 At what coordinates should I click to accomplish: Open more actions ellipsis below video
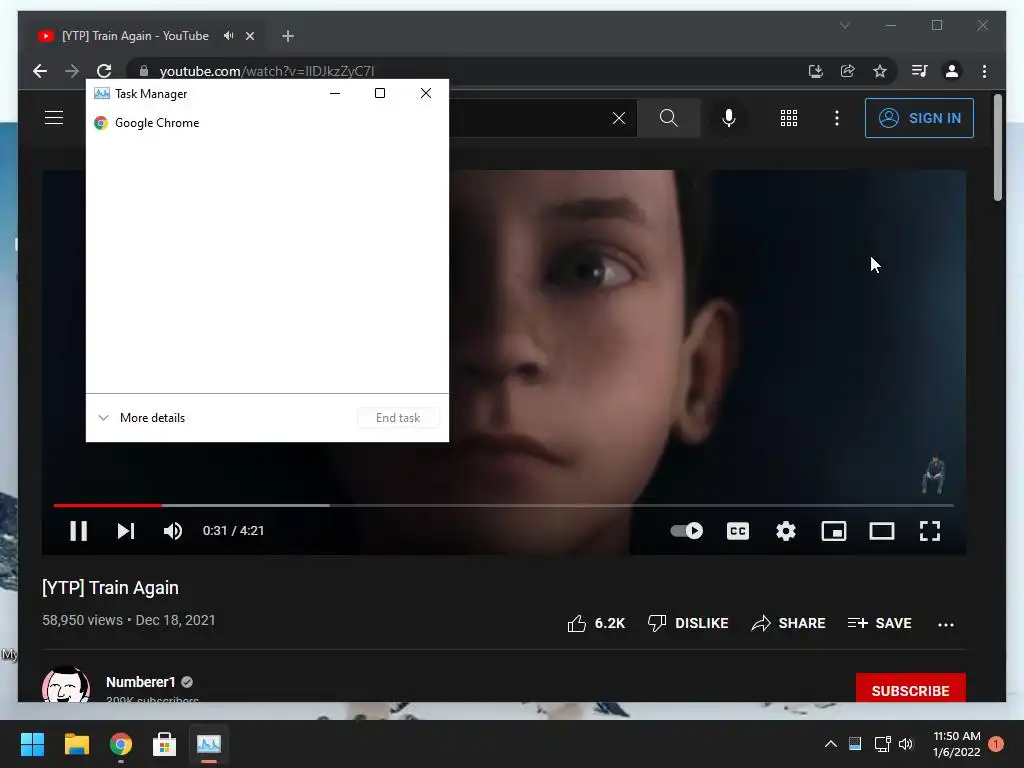946,624
